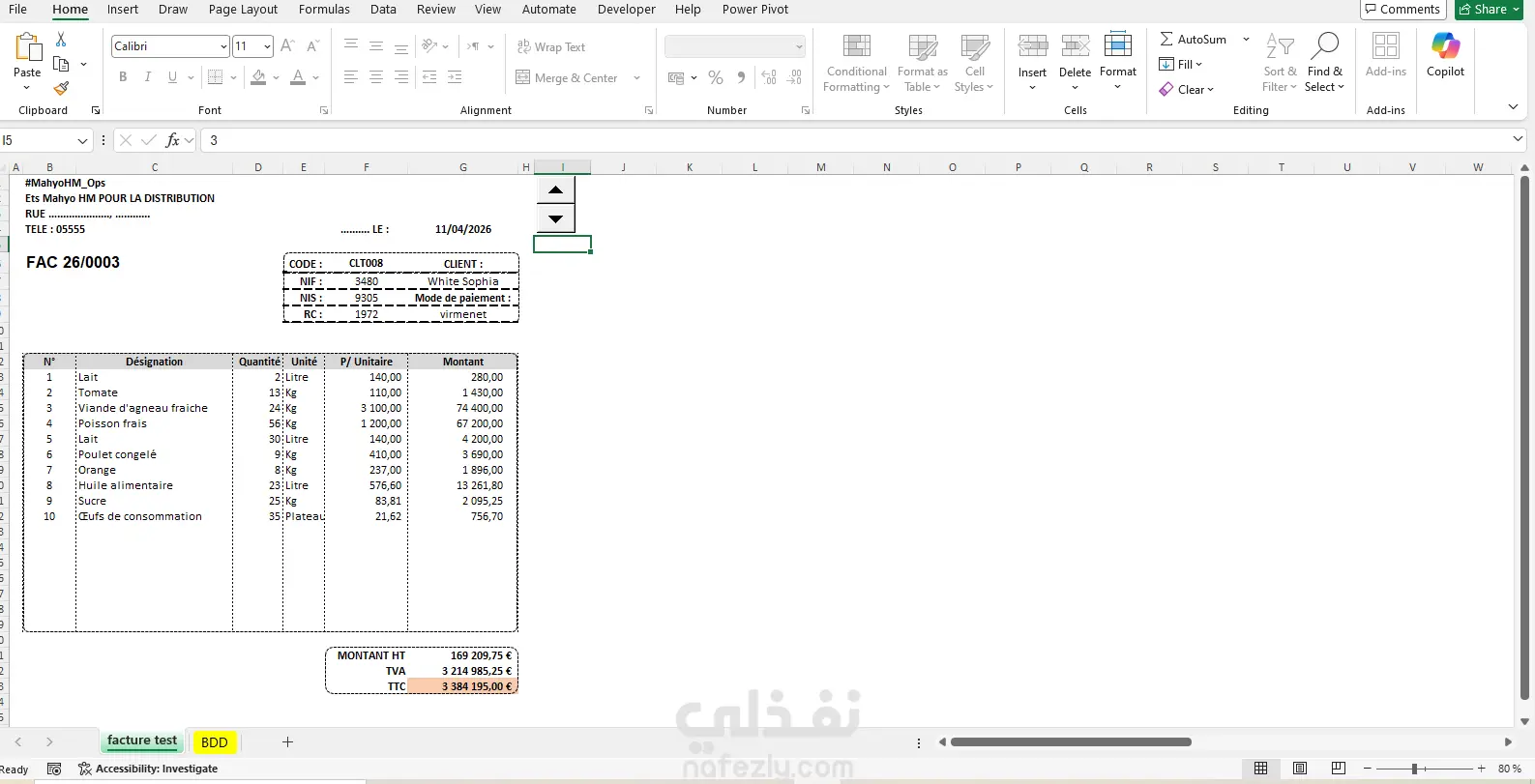This screenshot has width=1535, height=784.
Task: Toggle Underline formatting
Action: pyautogui.click(x=172, y=77)
